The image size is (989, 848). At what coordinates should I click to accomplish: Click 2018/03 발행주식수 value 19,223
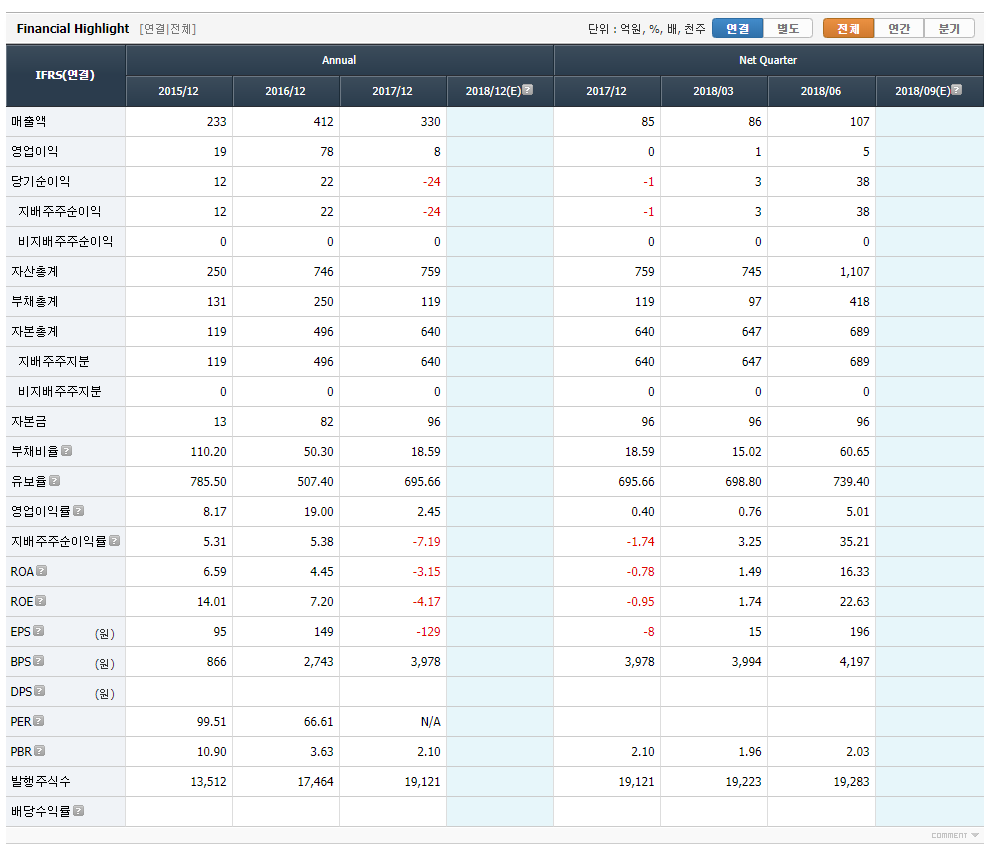(x=743, y=781)
